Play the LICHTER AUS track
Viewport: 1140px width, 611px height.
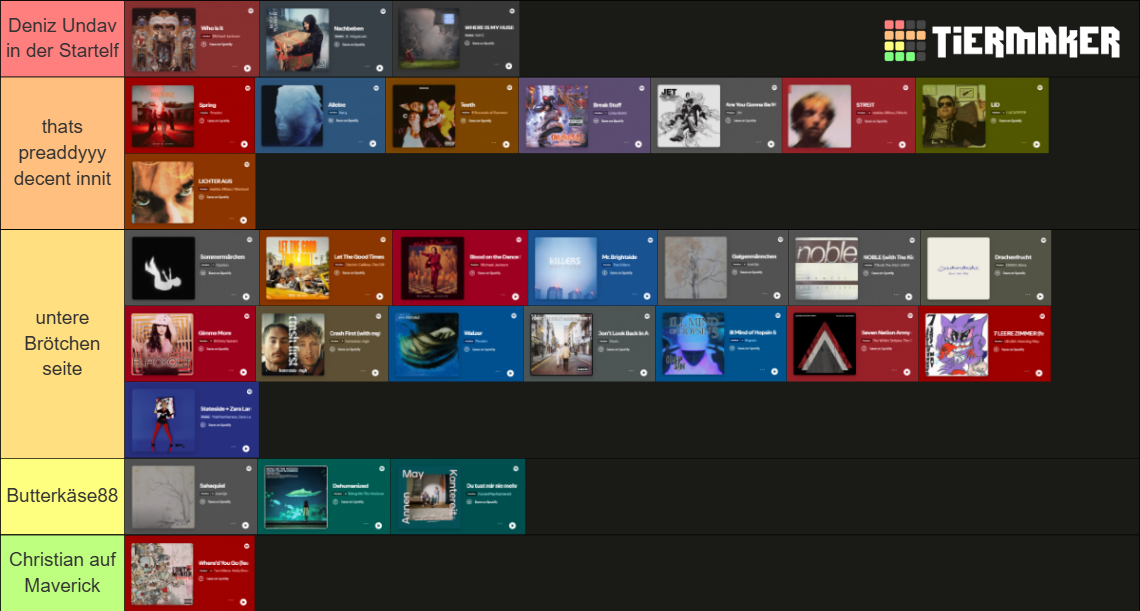click(x=244, y=220)
